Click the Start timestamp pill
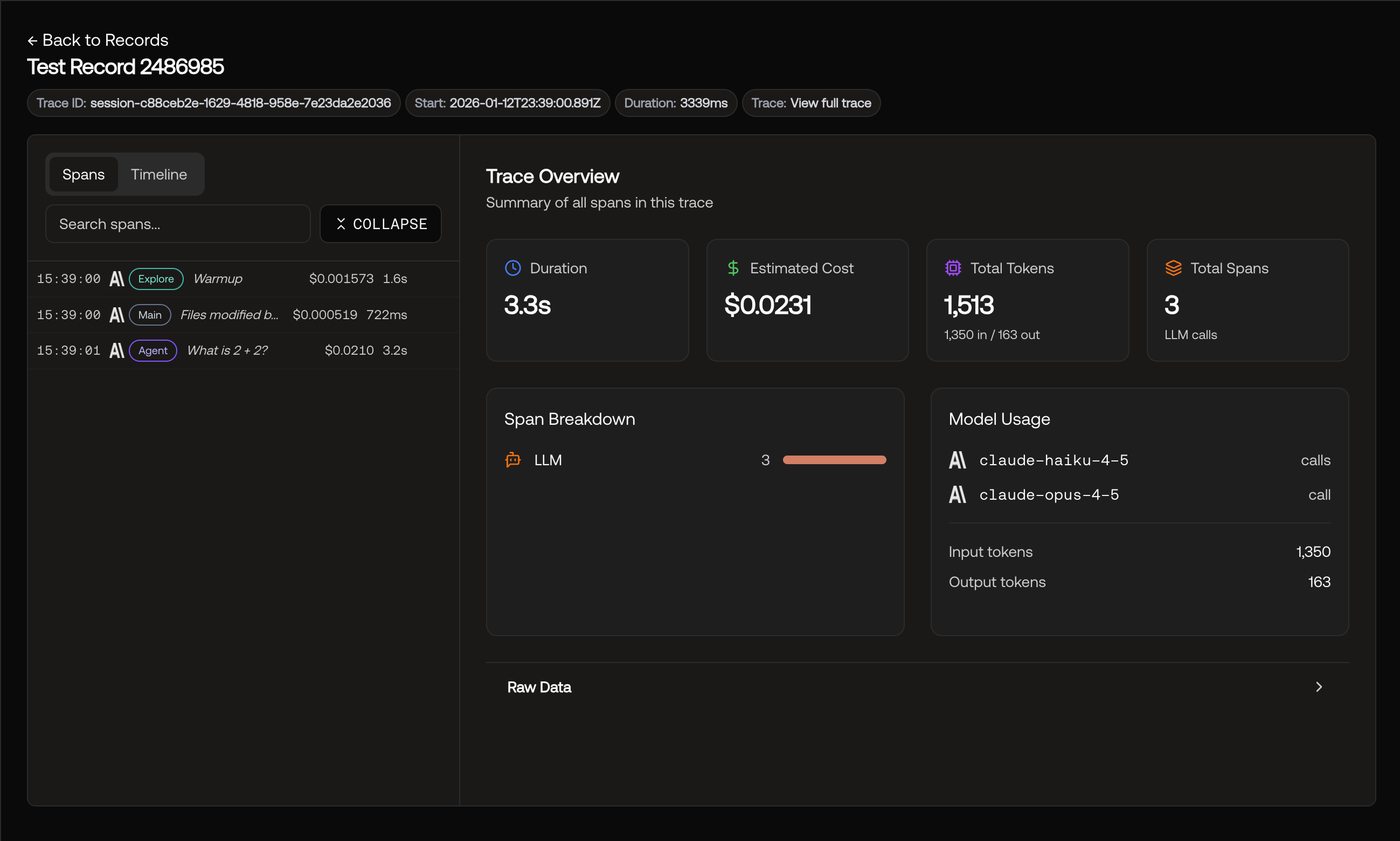1400x841 pixels. coord(508,103)
